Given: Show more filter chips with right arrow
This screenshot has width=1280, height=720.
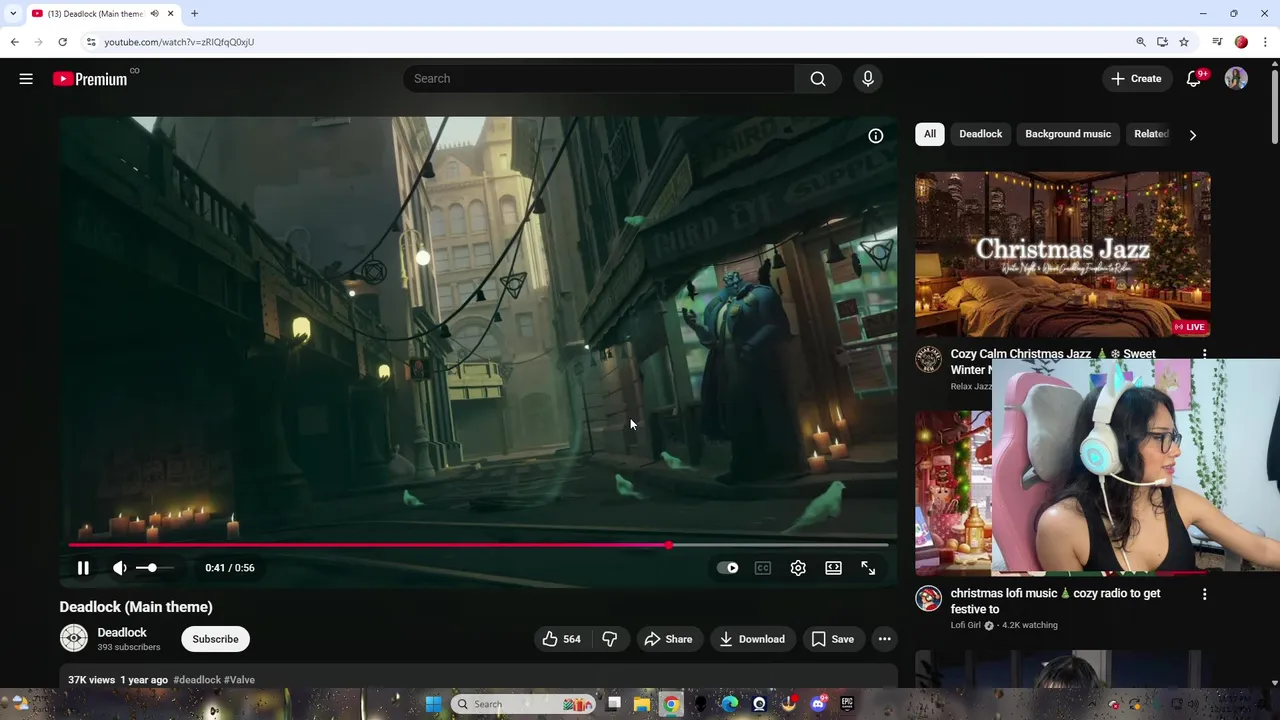Looking at the screenshot, I should pyautogui.click(x=1192, y=135).
